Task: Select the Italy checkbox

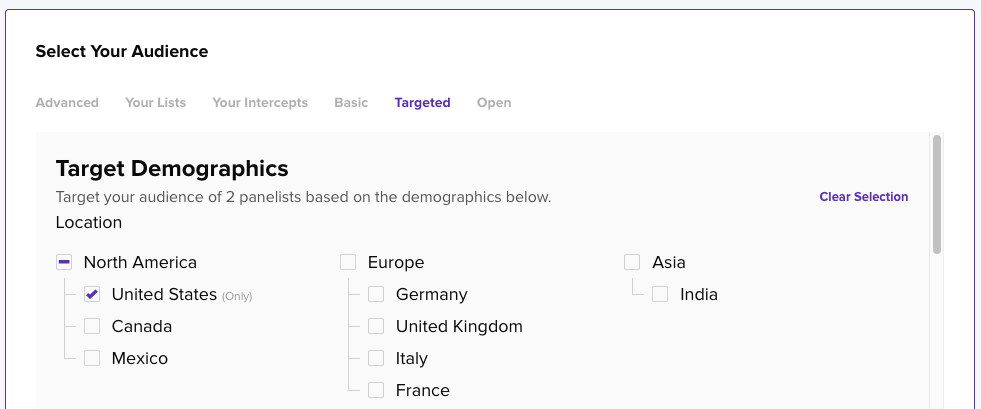Action: click(376, 358)
